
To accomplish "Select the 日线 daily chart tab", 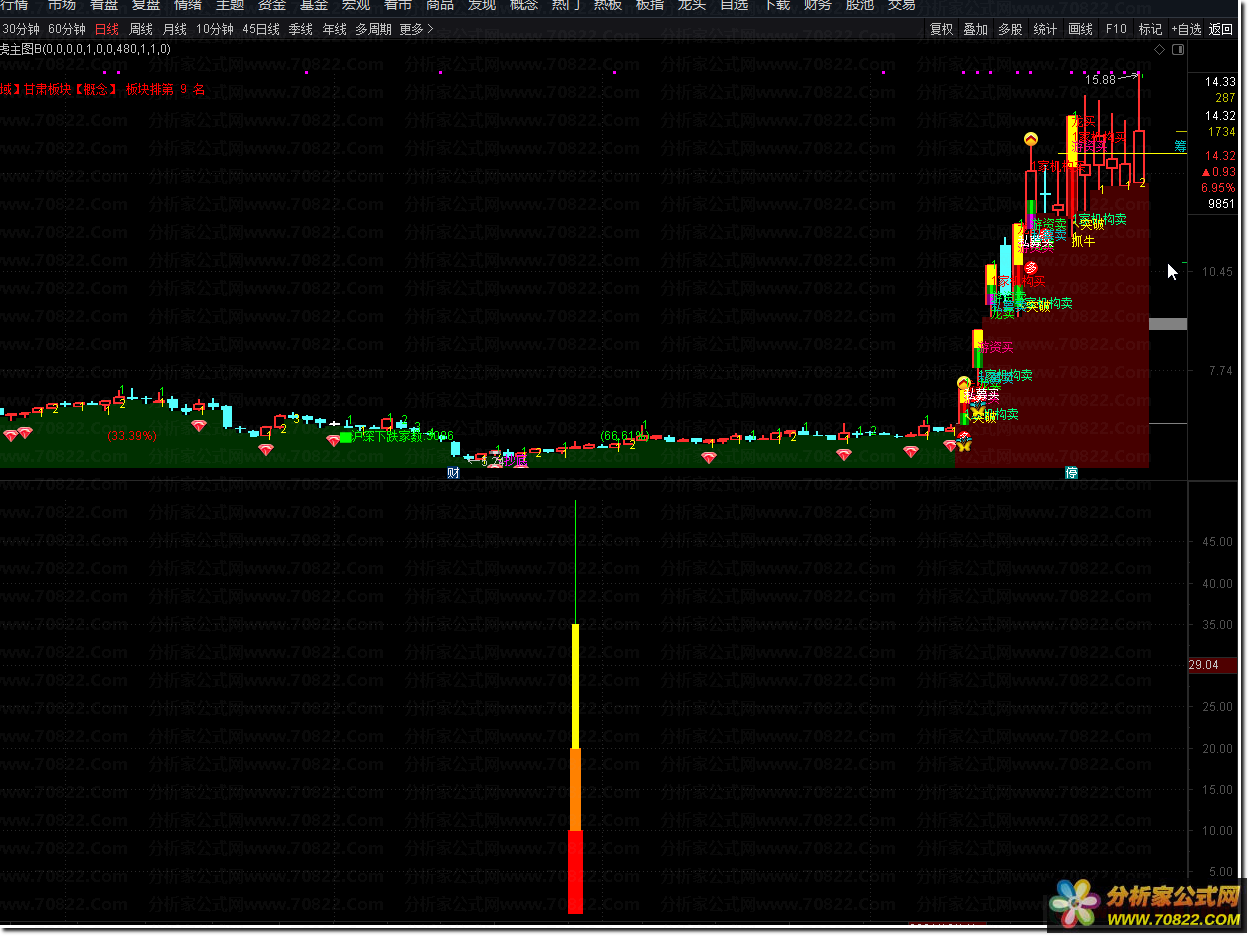I will pos(106,29).
